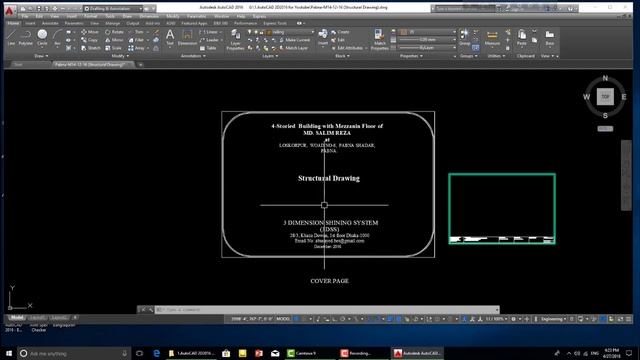Click the Fillet tool
The width and height of the screenshot is (640, 360).
pyautogui.click(x=136, y=40)
